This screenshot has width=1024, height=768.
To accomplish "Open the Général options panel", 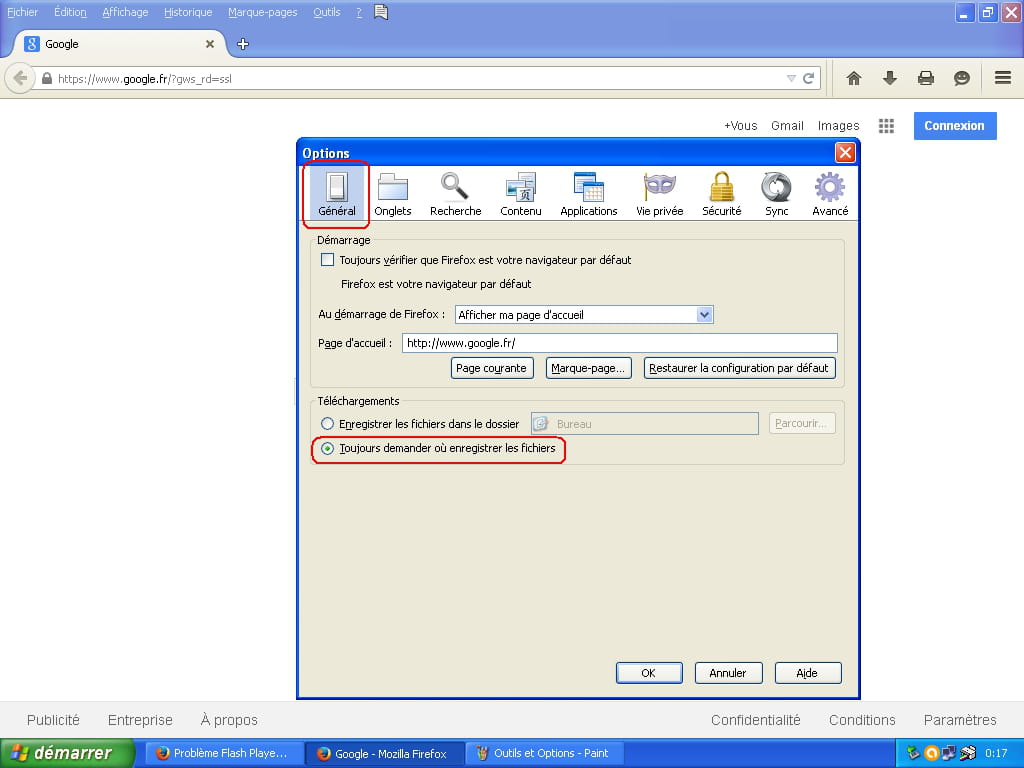I will coord(336,193).
